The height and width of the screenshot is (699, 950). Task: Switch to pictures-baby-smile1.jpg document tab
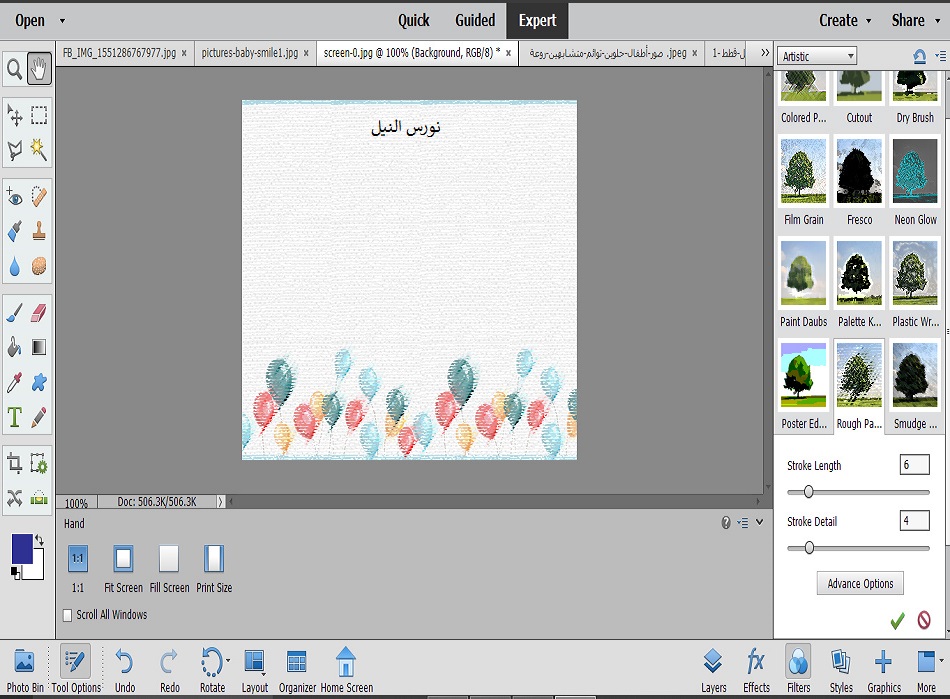click(x=250, y=53)
